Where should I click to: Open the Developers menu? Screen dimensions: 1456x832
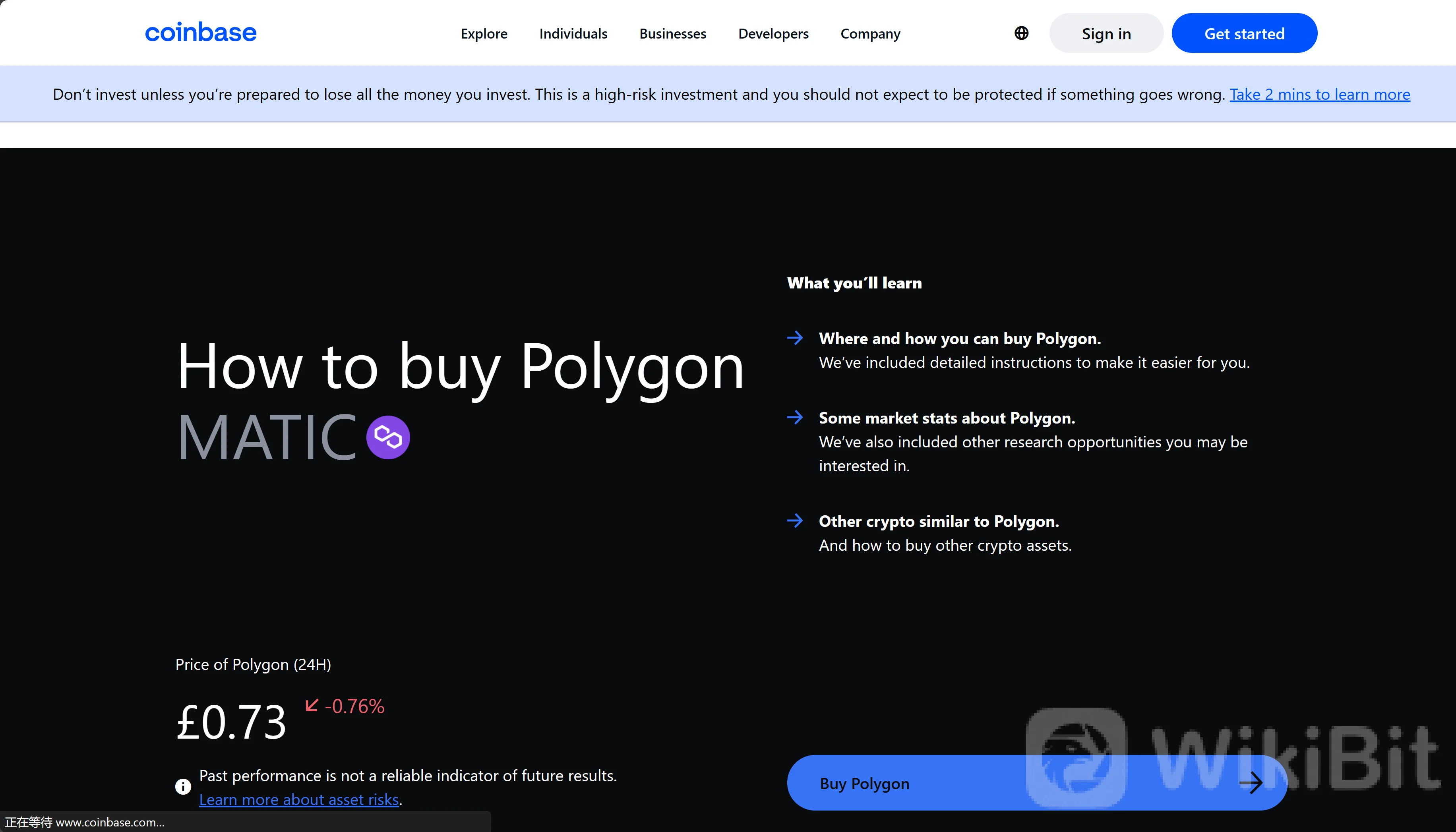pyautogui.click(x=773, y=34)
